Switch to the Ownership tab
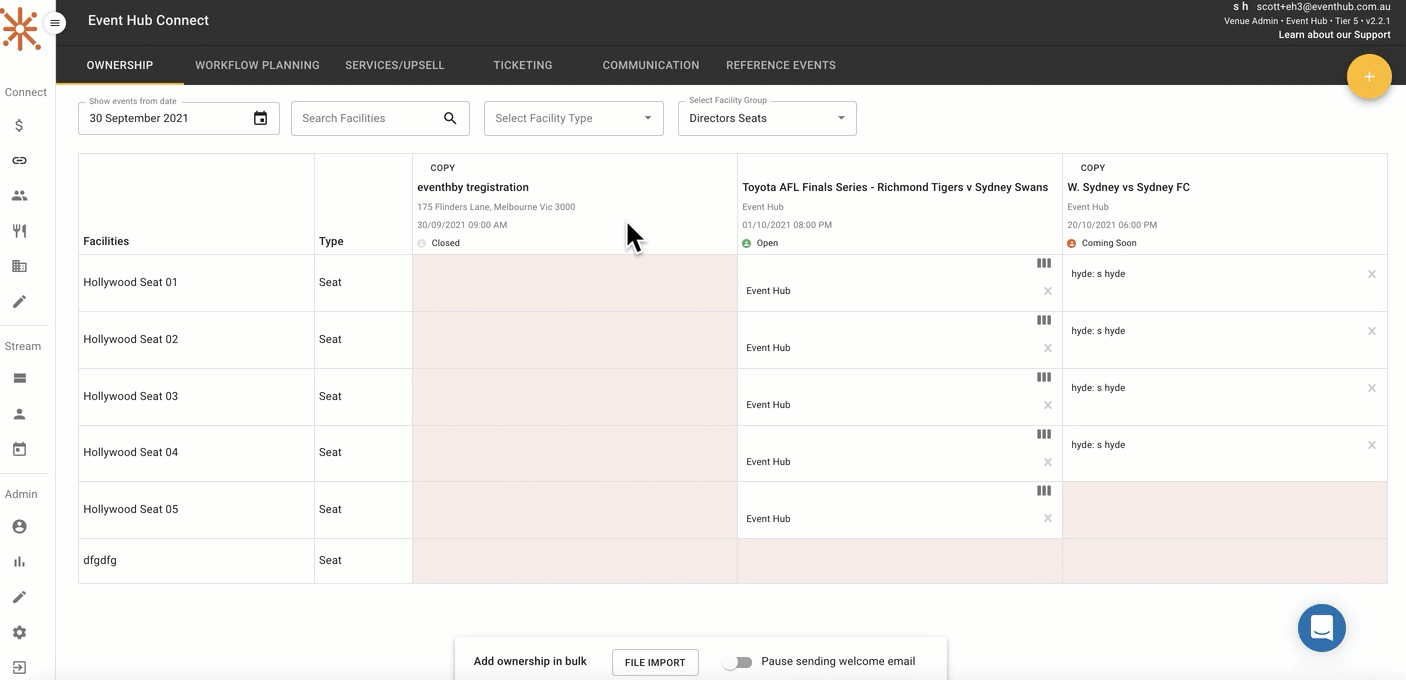This screenshot has width=1406, height=680. coord(120,65)
